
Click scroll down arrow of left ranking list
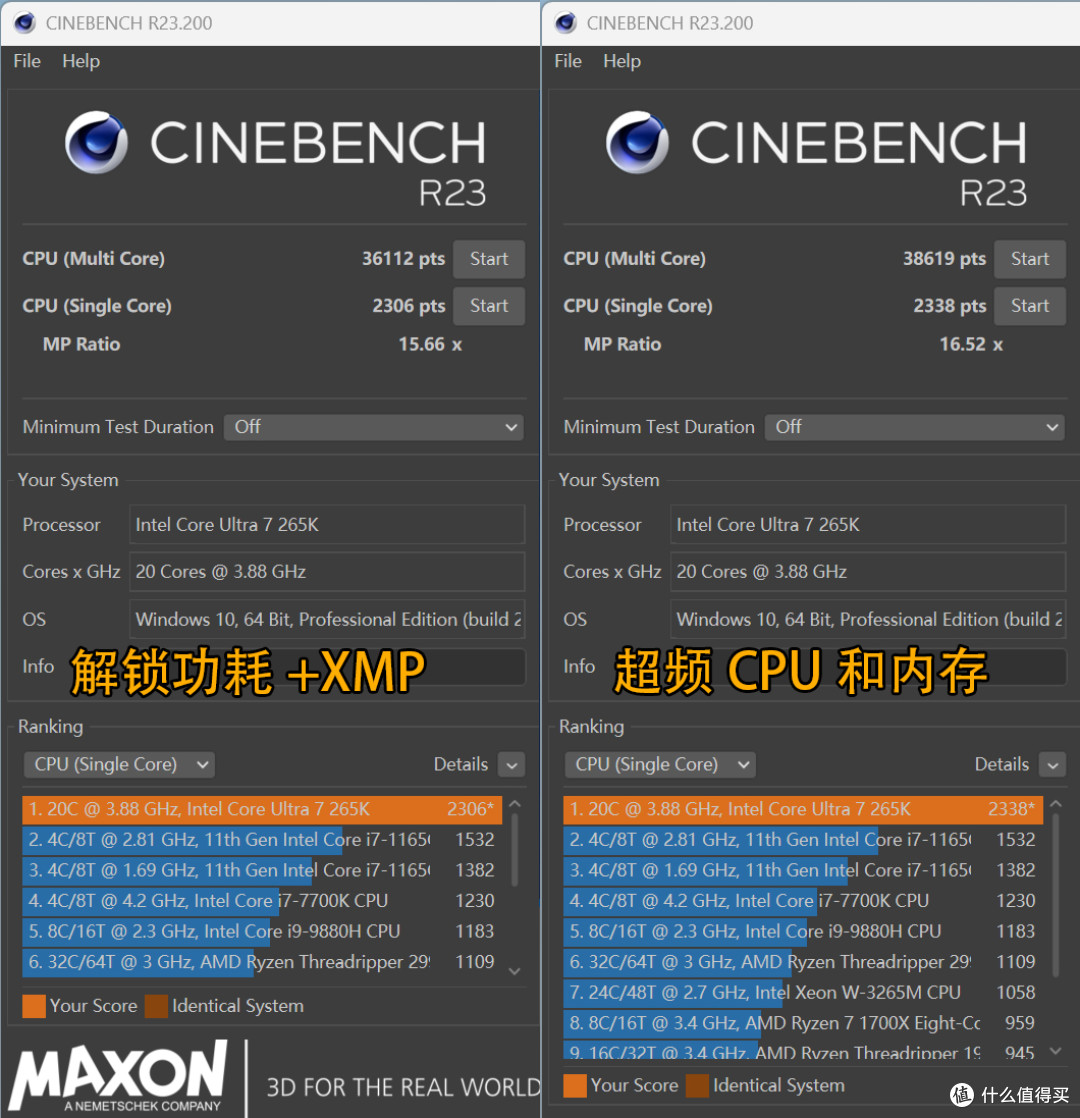pos(515,971)
